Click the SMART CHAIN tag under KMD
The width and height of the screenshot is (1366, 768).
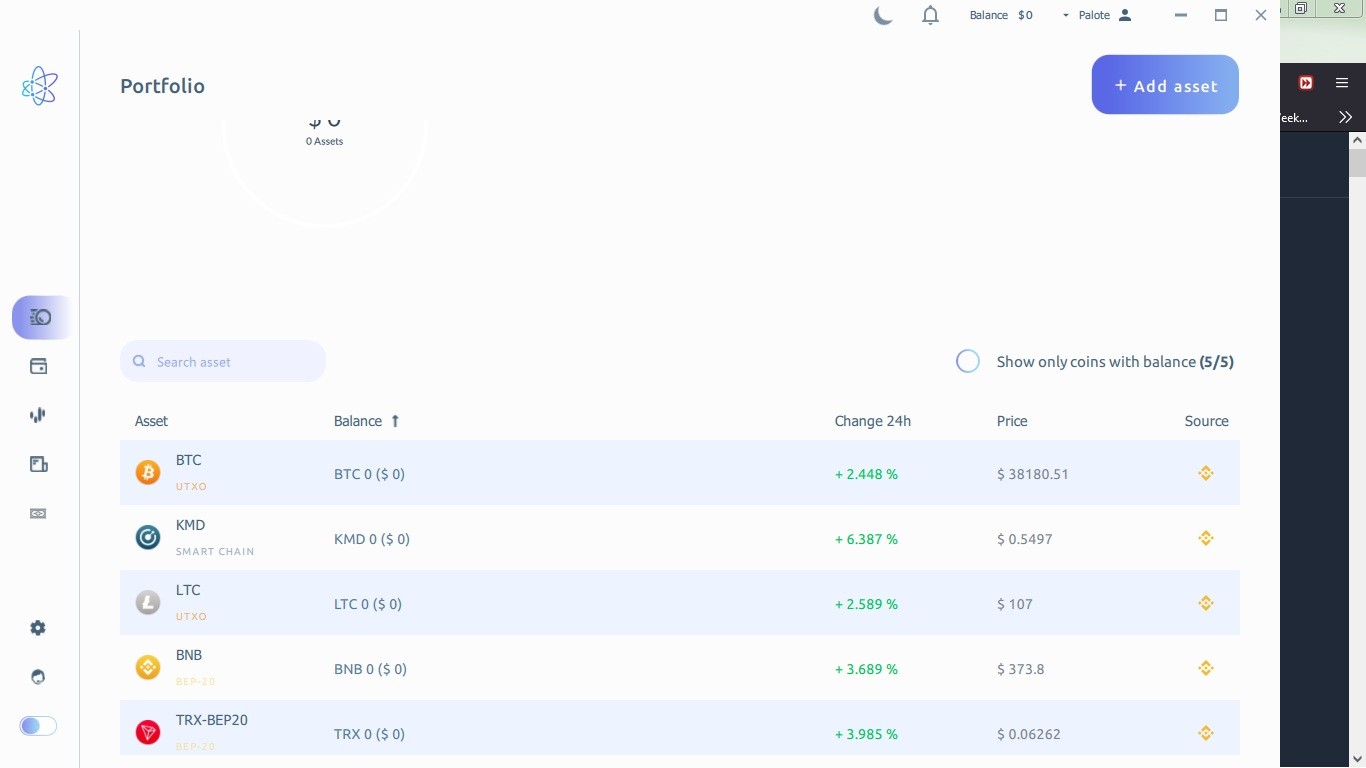(215, 551)
